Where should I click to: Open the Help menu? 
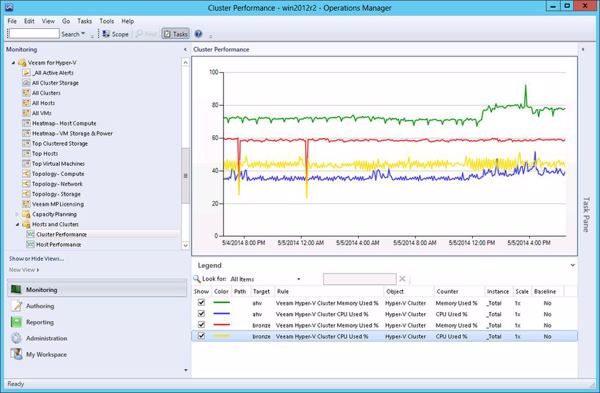point(127,21)
